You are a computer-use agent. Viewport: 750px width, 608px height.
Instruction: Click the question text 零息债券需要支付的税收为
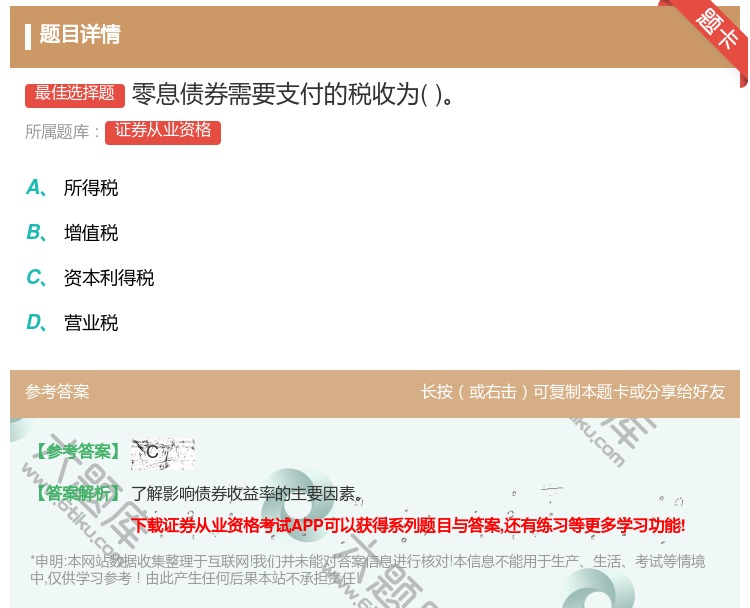(x=293, y=94)
